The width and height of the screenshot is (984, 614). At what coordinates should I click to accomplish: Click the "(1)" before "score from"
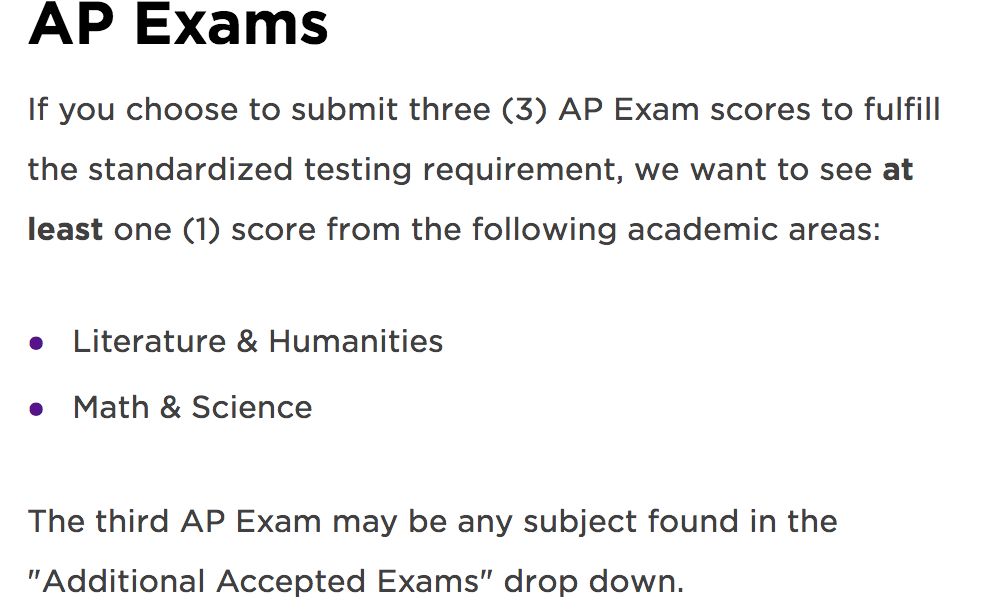point(201,229)
